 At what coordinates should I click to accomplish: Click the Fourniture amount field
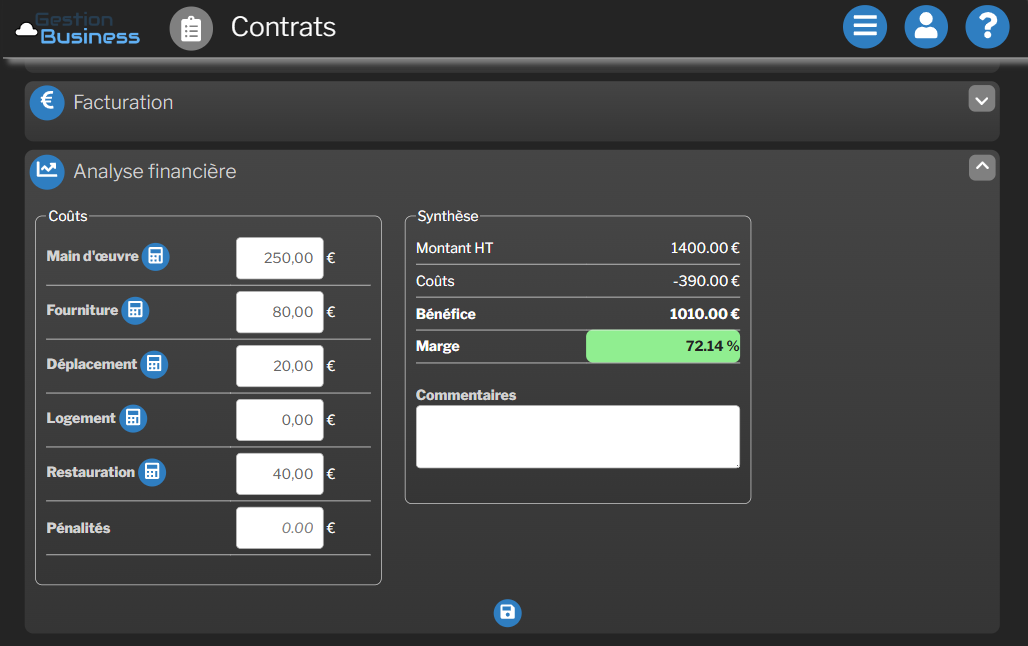point(279,312)
